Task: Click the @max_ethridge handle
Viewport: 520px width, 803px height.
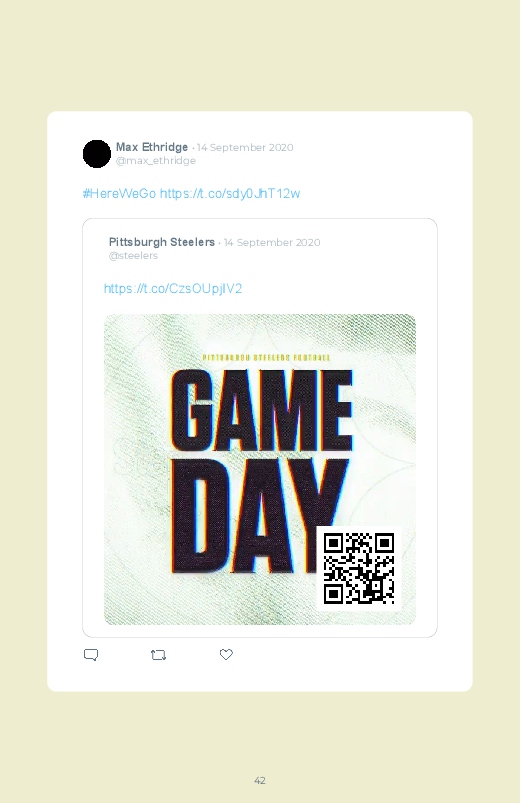Action: (x=156, y=161)
